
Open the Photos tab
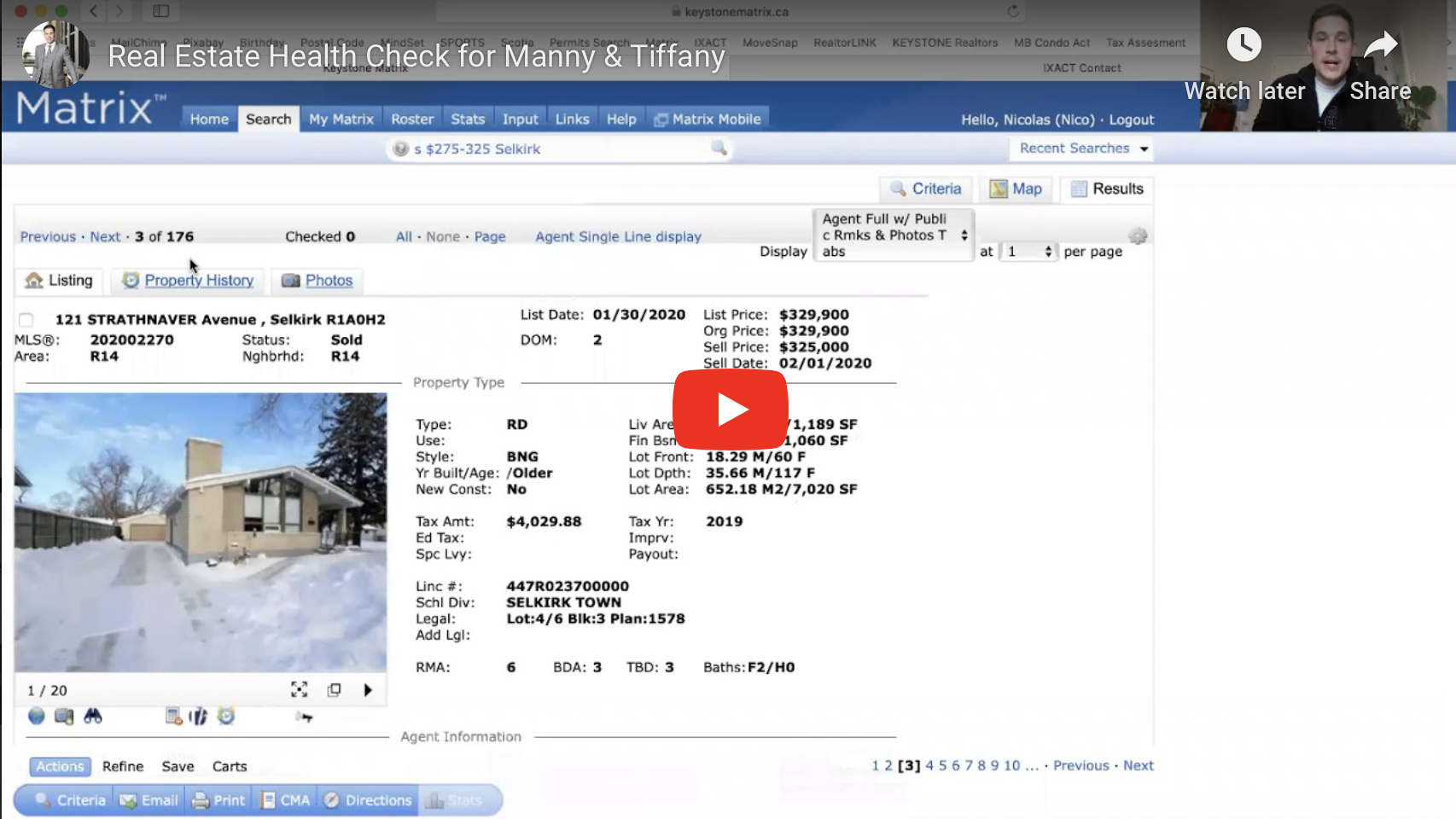point(317,280)
